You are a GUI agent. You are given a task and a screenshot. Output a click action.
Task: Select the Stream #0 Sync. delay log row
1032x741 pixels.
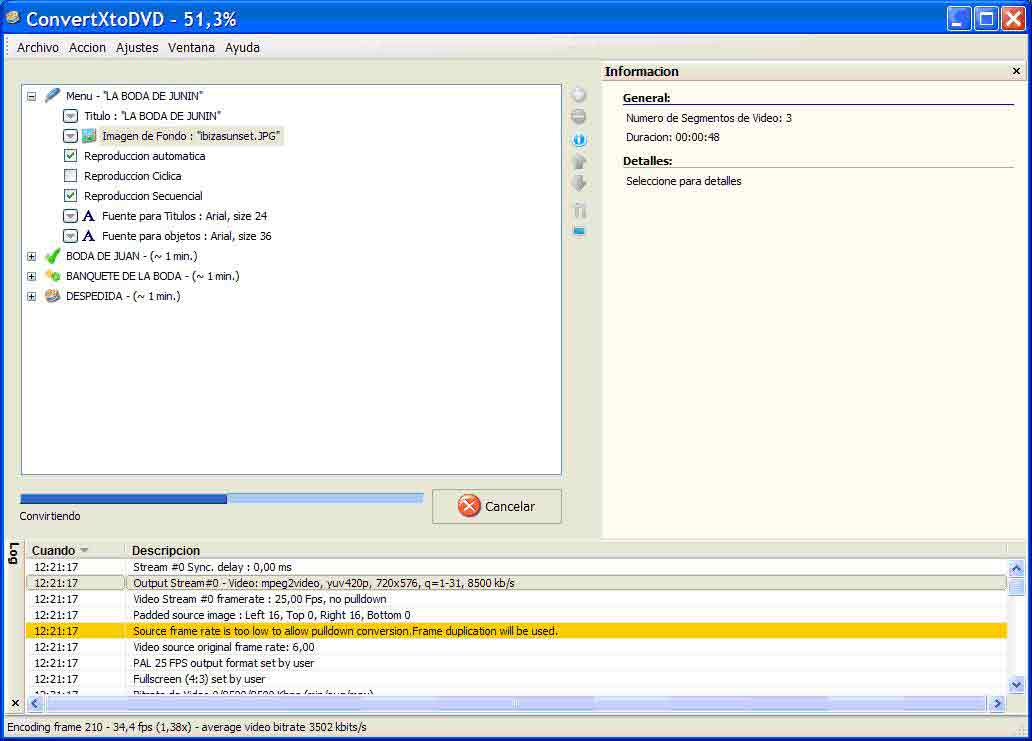click(x=516, y=567)
